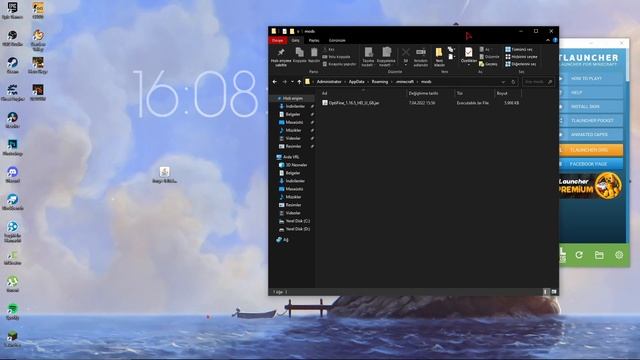Open the Dosya file menu tab
Image resolution: width=640 pixels, height=360 pixels.
click(278, 40)
